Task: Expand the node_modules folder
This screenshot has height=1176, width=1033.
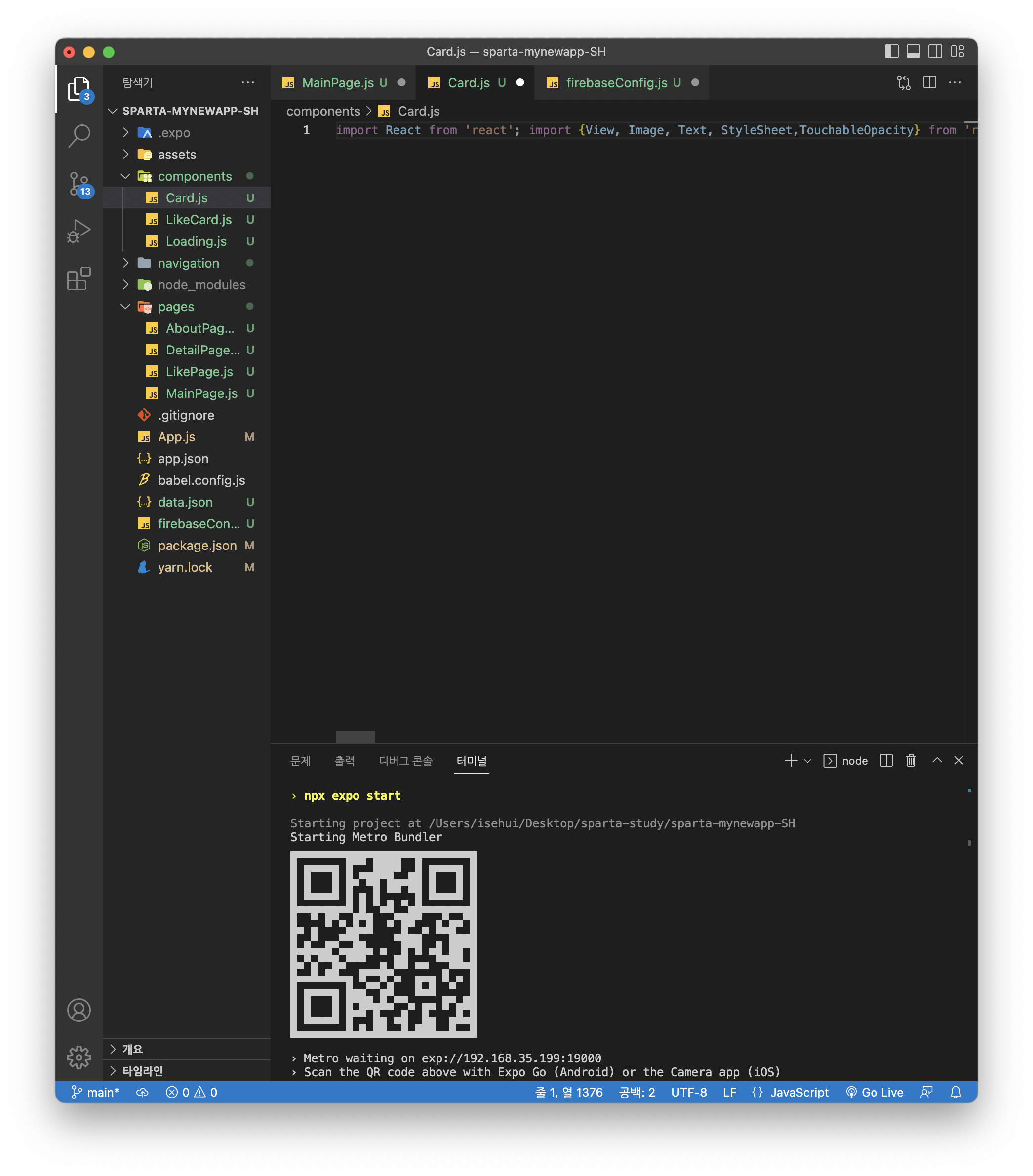Action: click(x=187, y=285)
